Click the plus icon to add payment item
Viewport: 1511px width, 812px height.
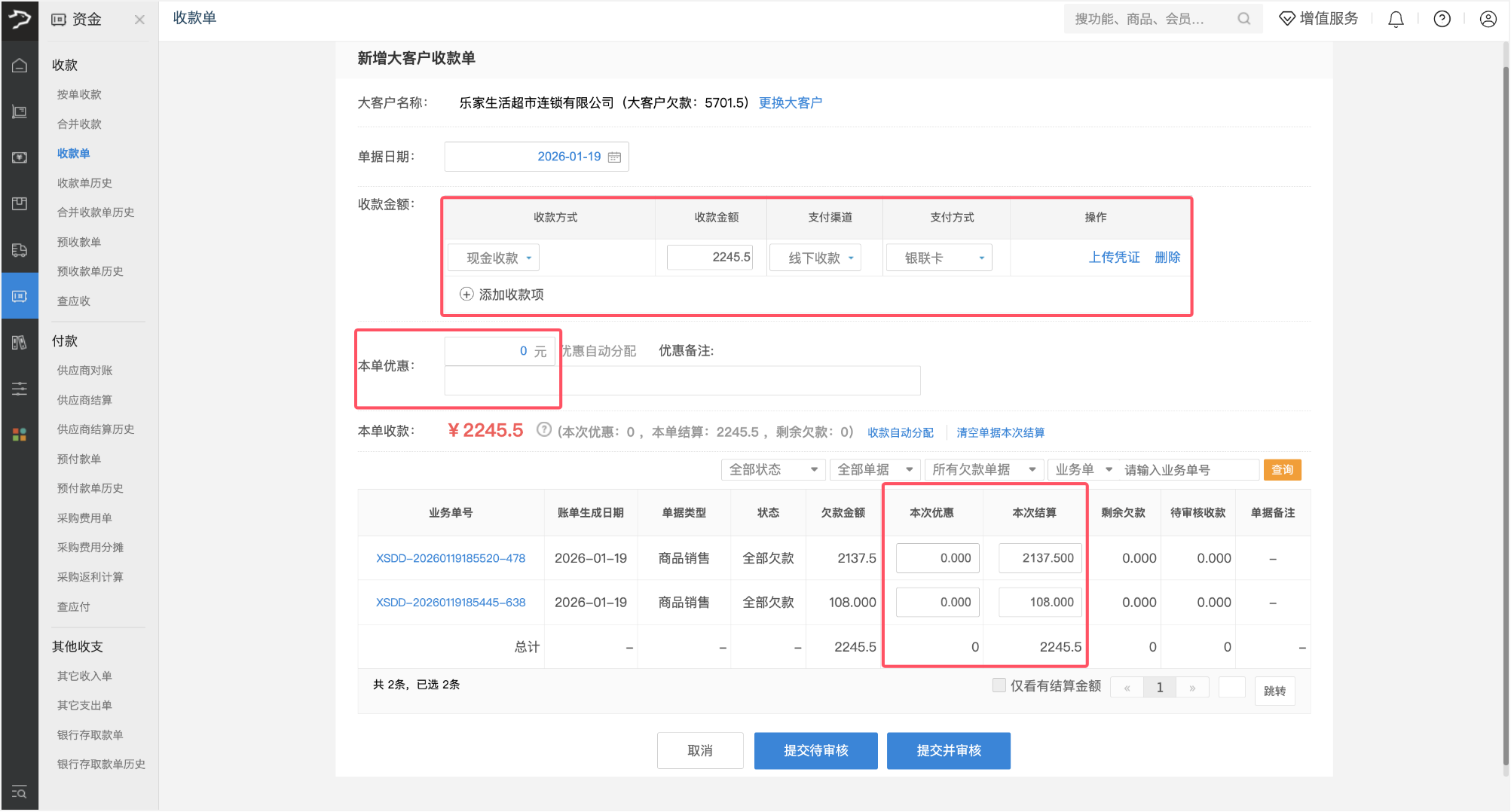click(x=466, y=295)
